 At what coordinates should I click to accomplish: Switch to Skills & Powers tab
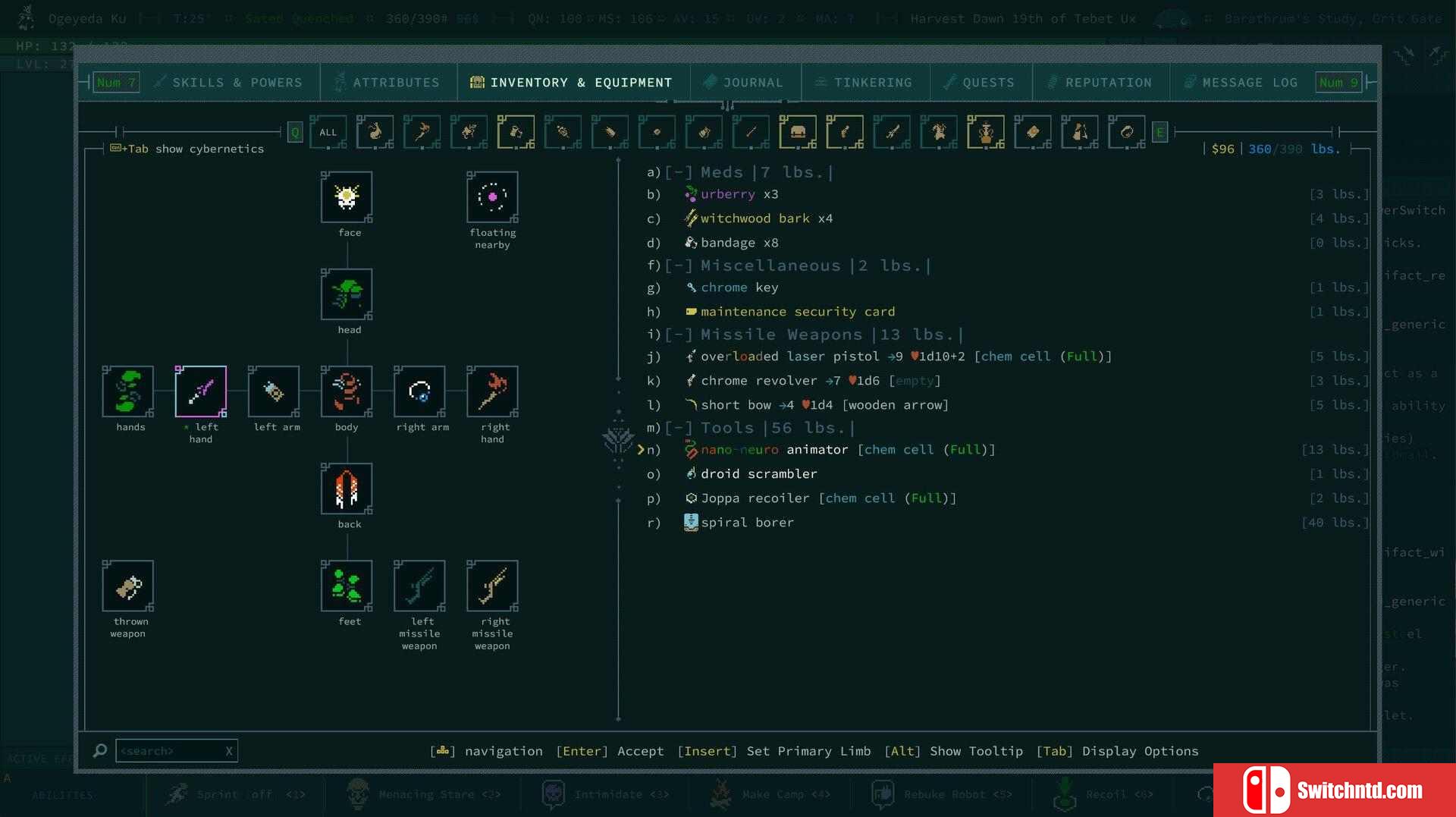tap(228, 82)
